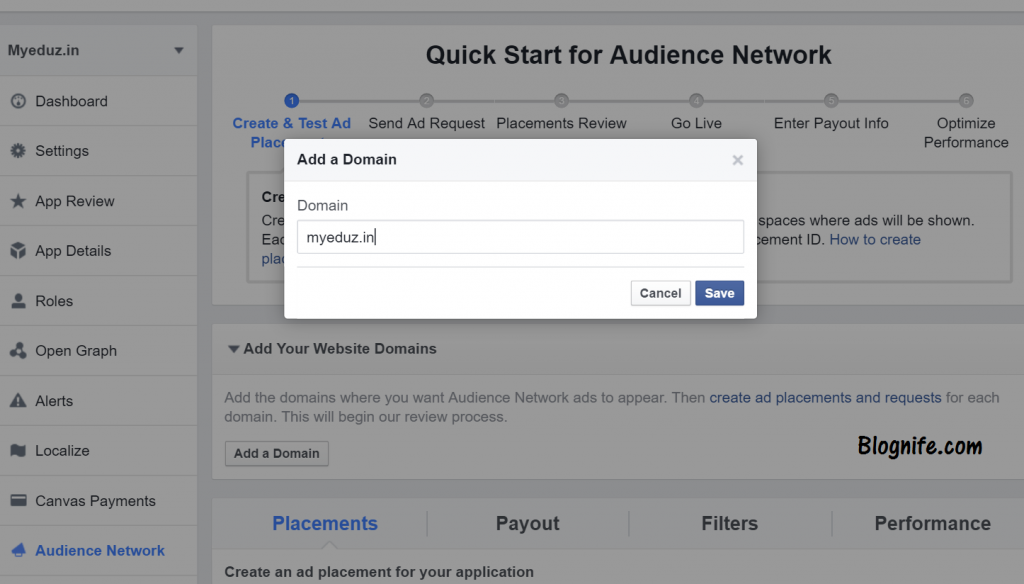
Task: Click the App Details cube icon
Action: (x=18, y=251)
